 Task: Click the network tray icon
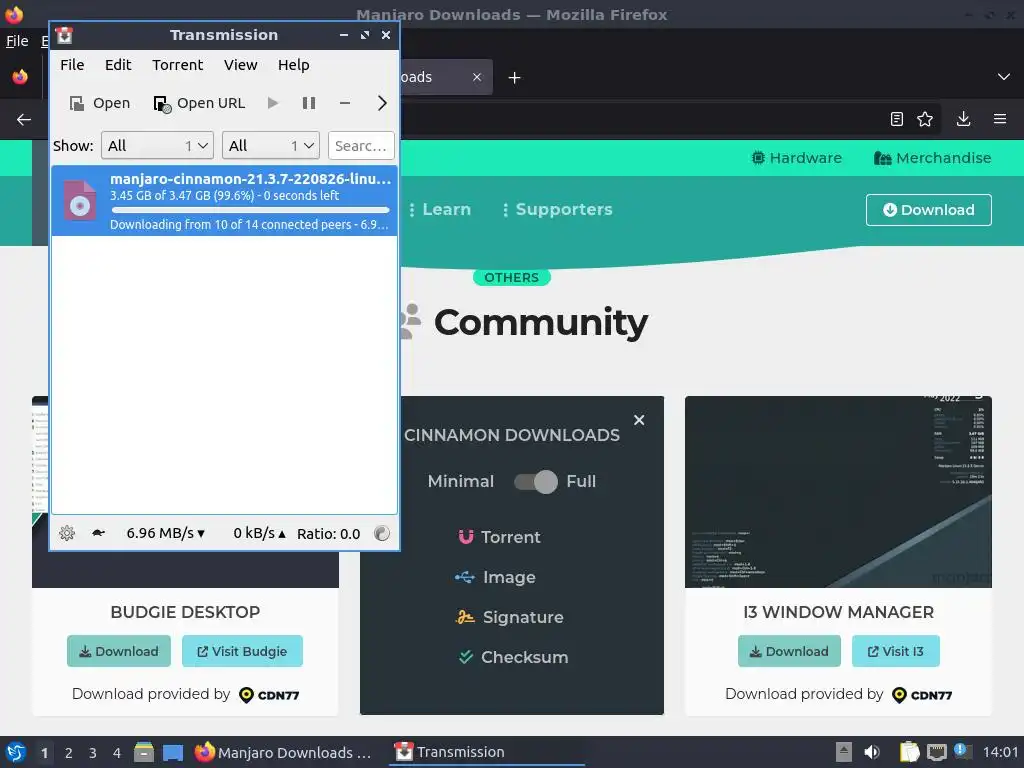pyautogui.click(x=936, y=752)
